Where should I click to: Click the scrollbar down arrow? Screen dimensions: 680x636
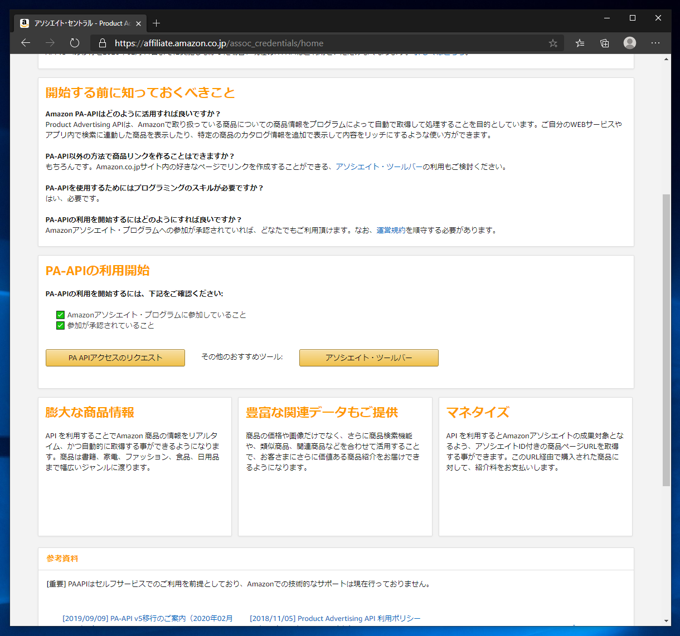[666, 621]
